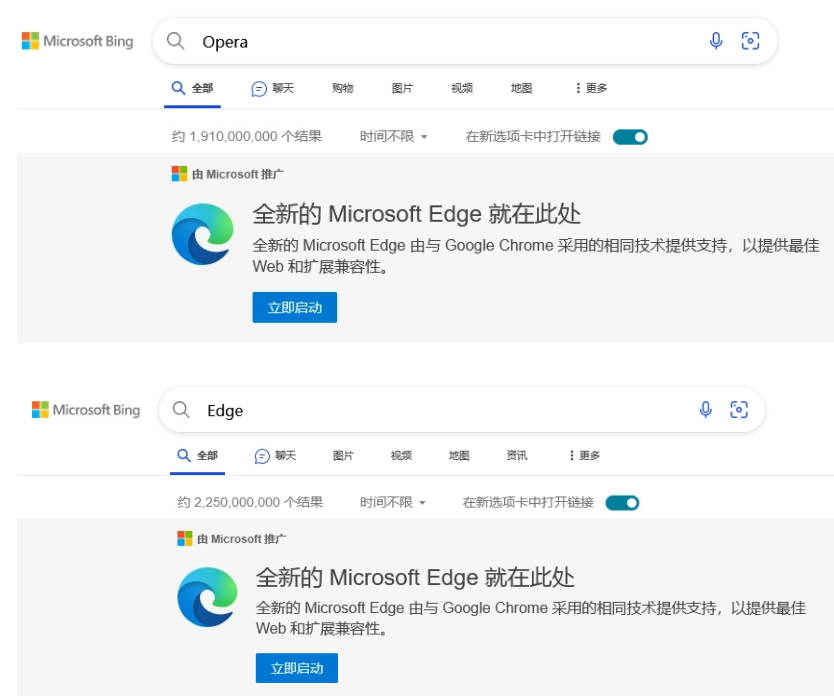Click the search field containing Opera
834x696 pixels.
click(465, 41)
